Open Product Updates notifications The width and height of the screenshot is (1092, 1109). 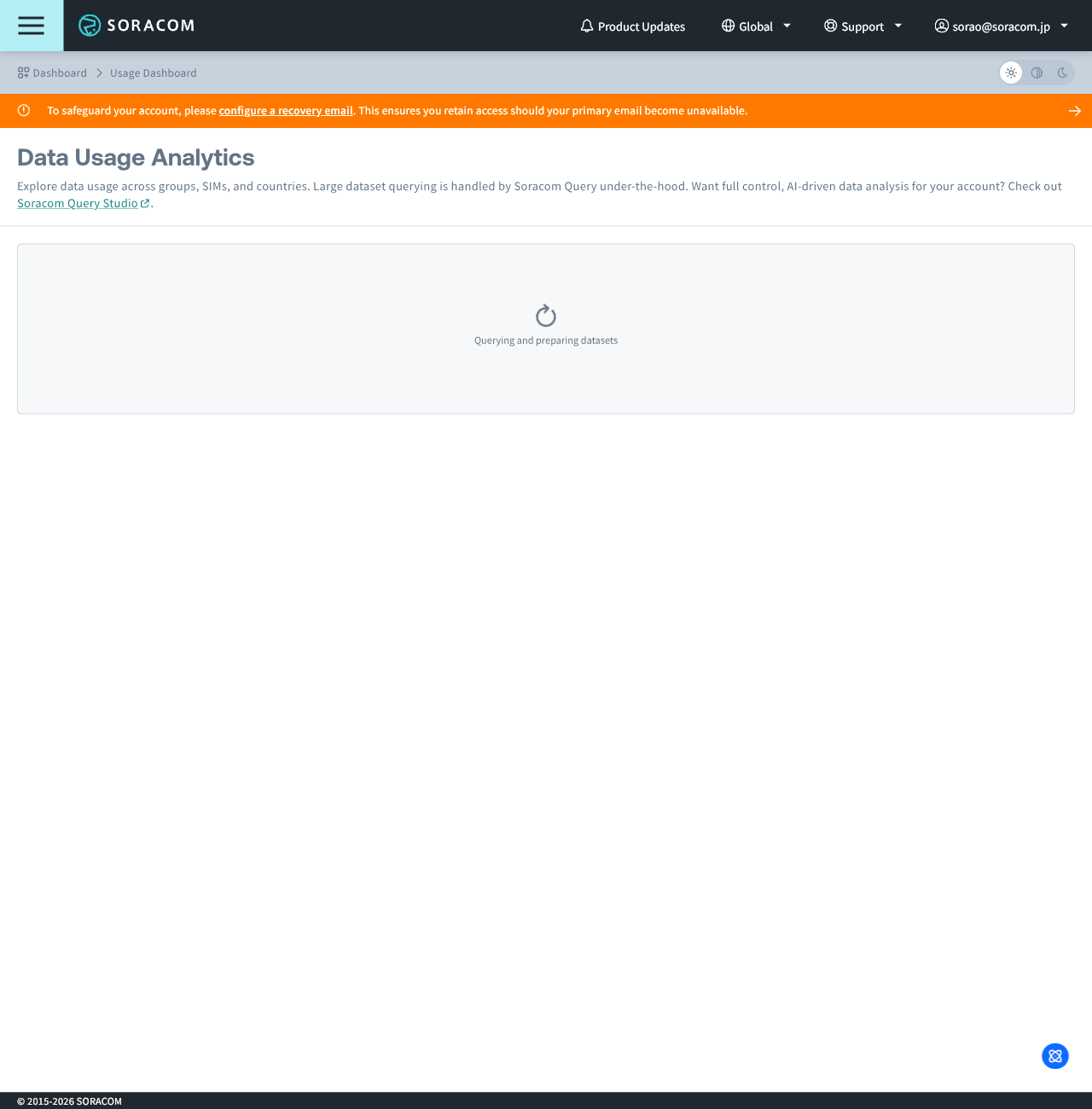(x=632, y=26)
